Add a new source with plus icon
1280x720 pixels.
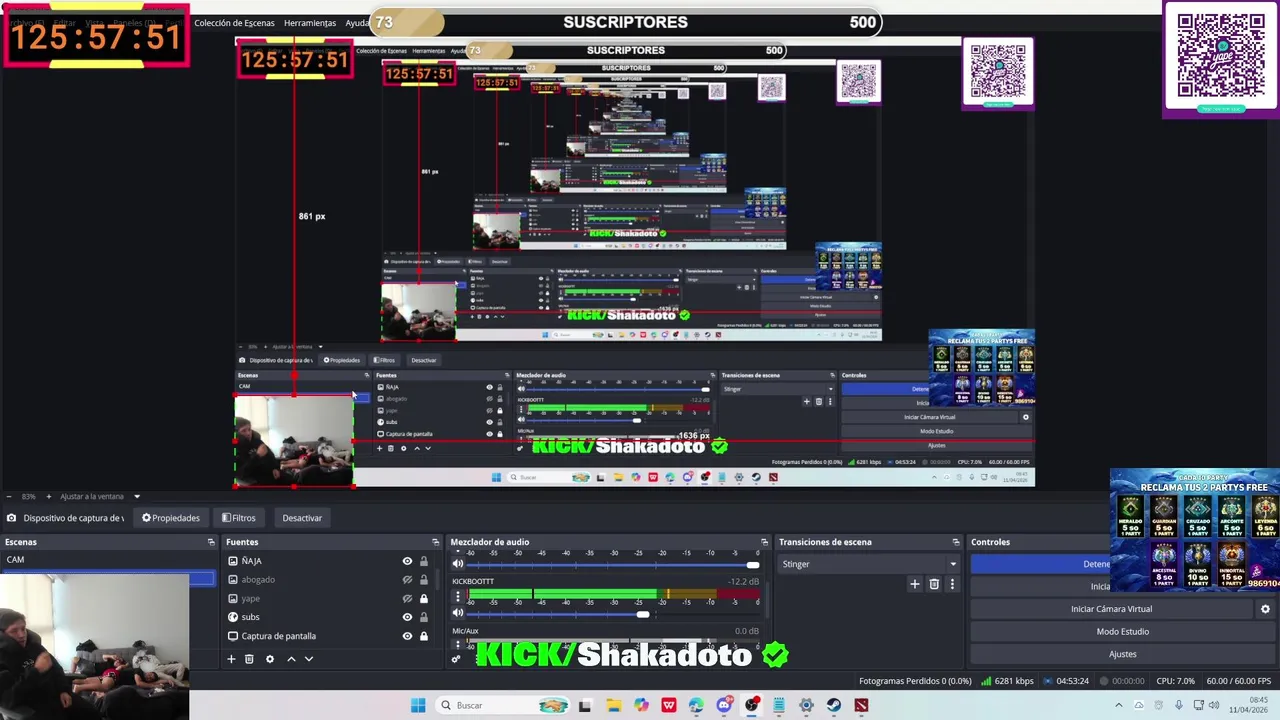pos(231,659)
